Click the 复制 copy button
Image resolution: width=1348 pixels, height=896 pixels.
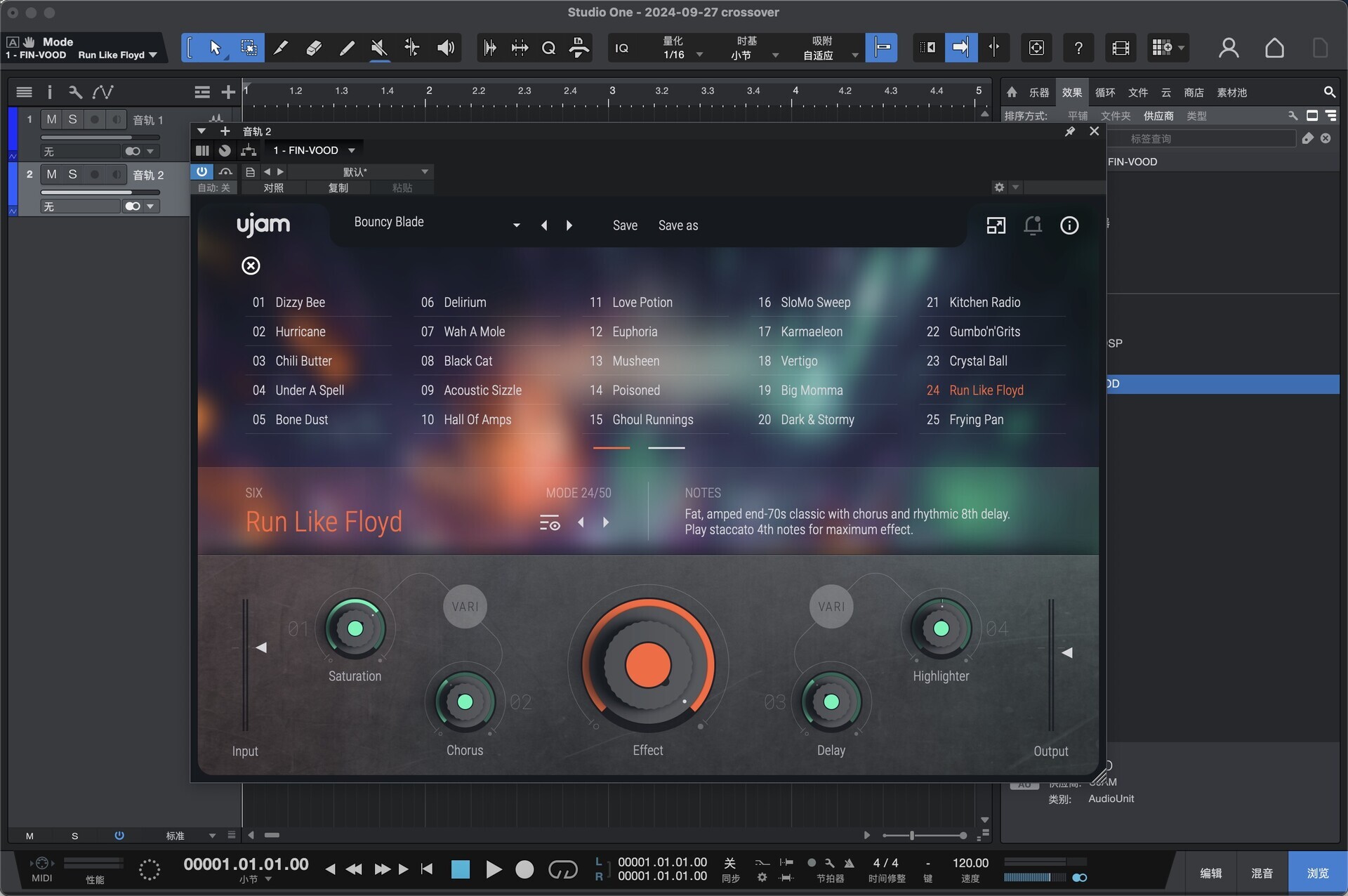point(338,187)
